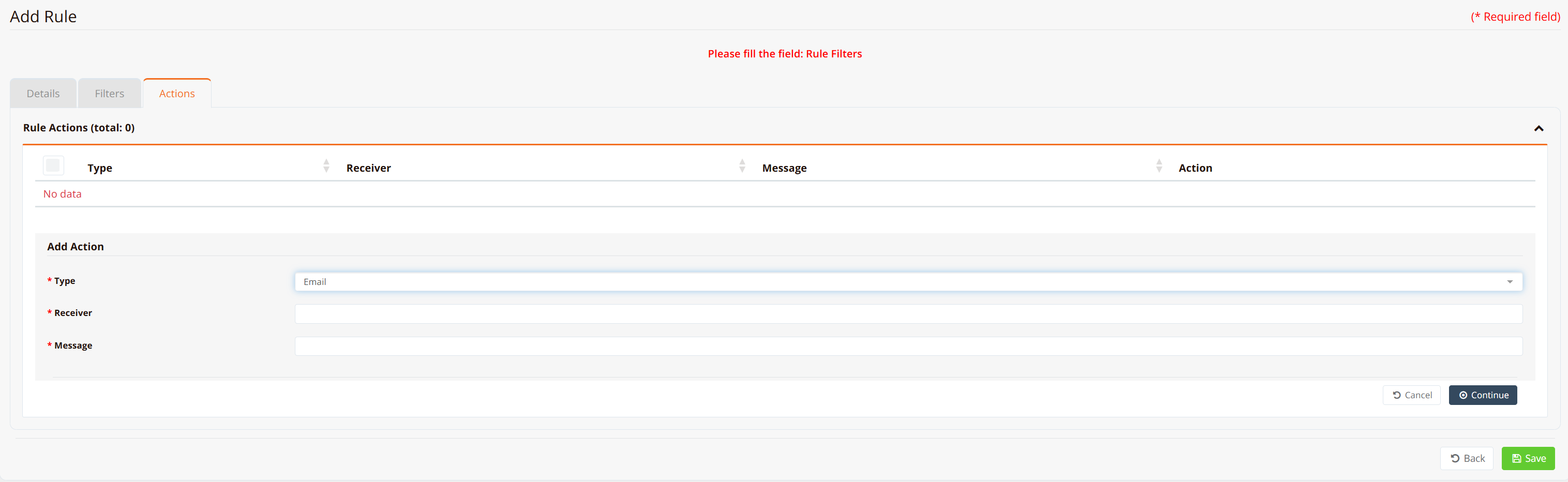Click the Receiver column header
The height and width of the screenshot is (482, 1568).
coord(369,168)
